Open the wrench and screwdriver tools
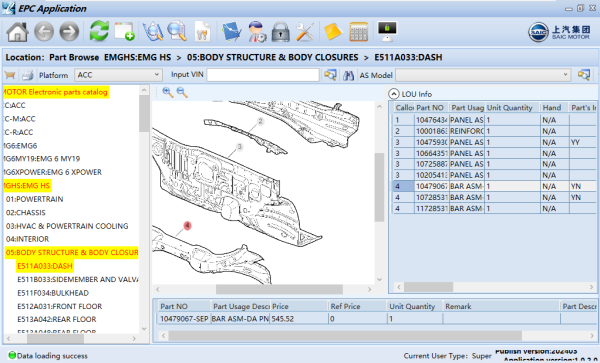The image size is (600, 363). pos(305,32)
